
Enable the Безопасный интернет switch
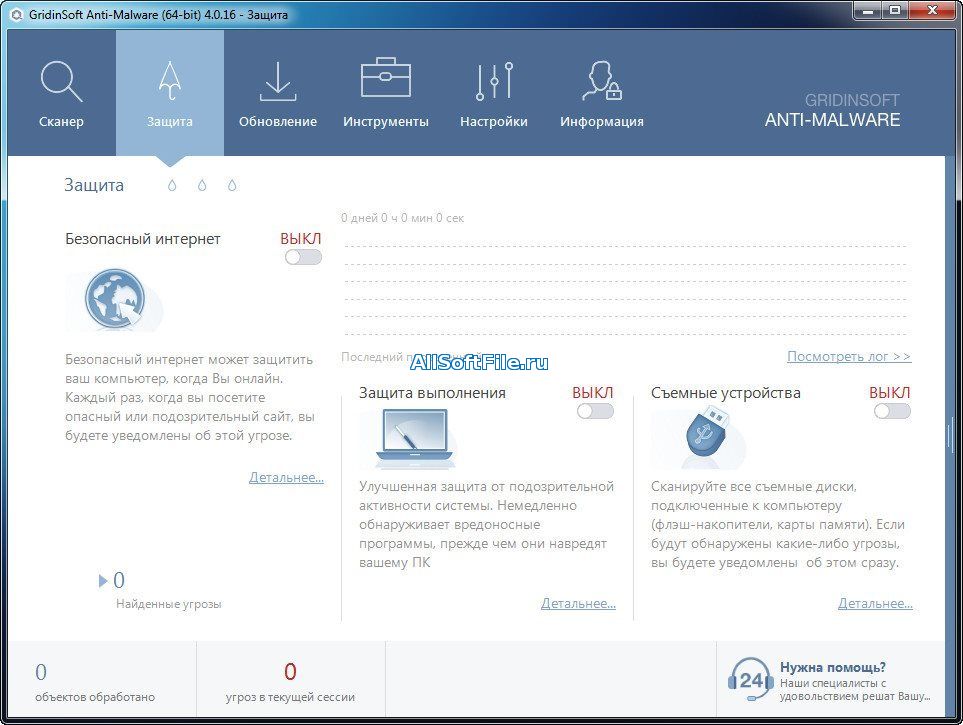pos(303,257)
